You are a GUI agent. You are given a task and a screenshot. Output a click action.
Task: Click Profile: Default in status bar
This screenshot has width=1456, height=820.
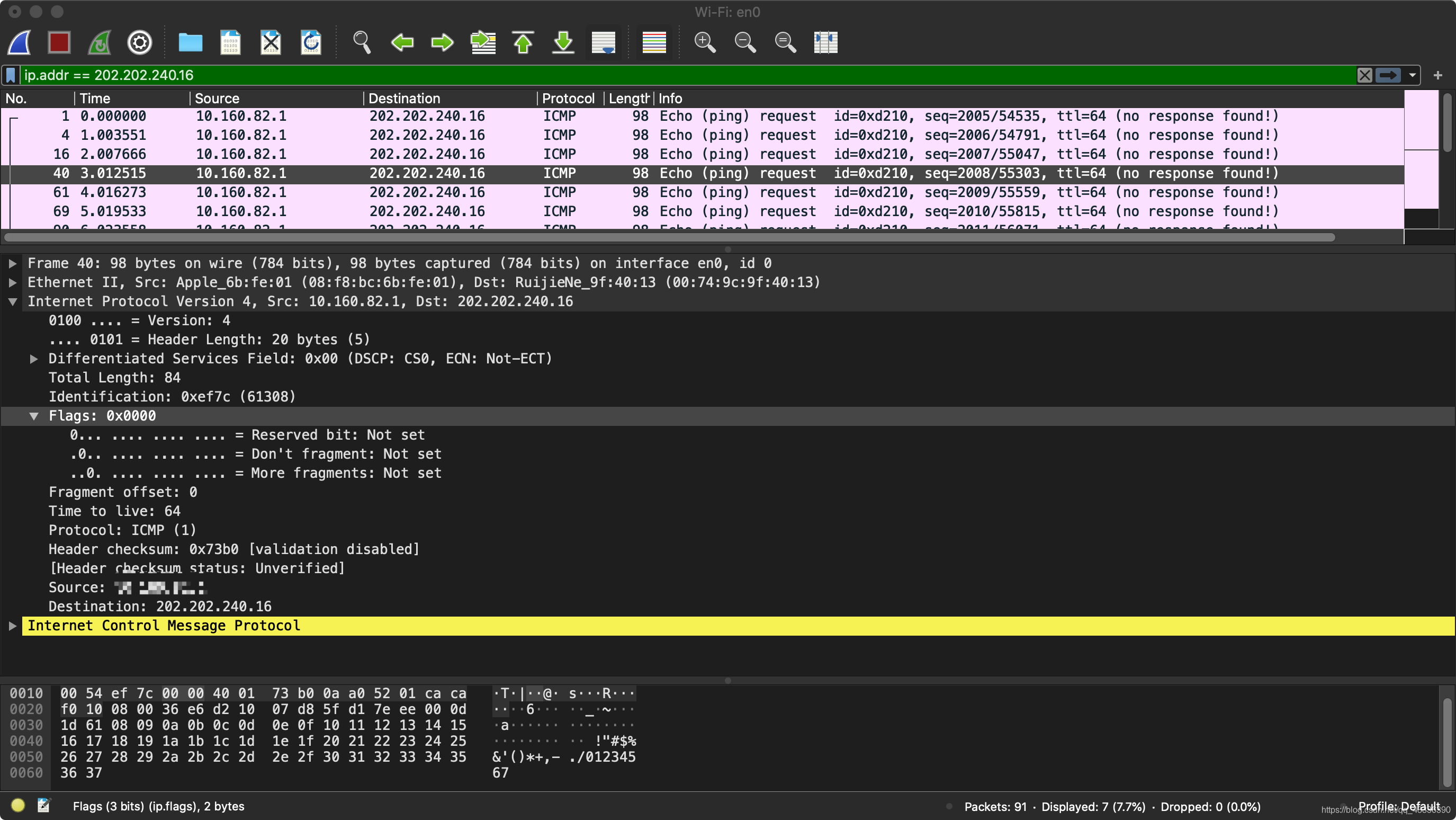[x=1399, y=807]
